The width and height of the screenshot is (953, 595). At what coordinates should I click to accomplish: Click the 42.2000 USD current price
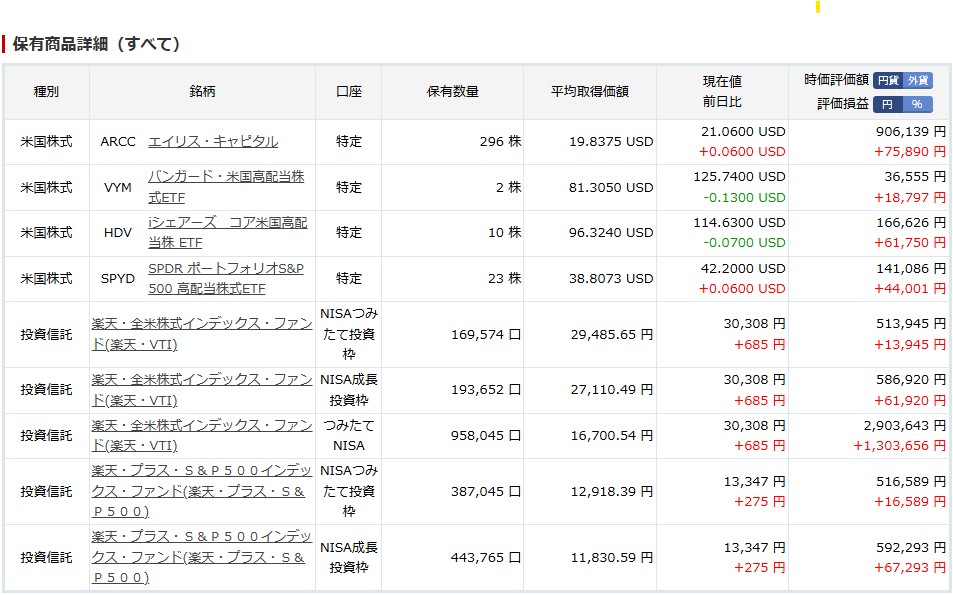tap(743, 269)
